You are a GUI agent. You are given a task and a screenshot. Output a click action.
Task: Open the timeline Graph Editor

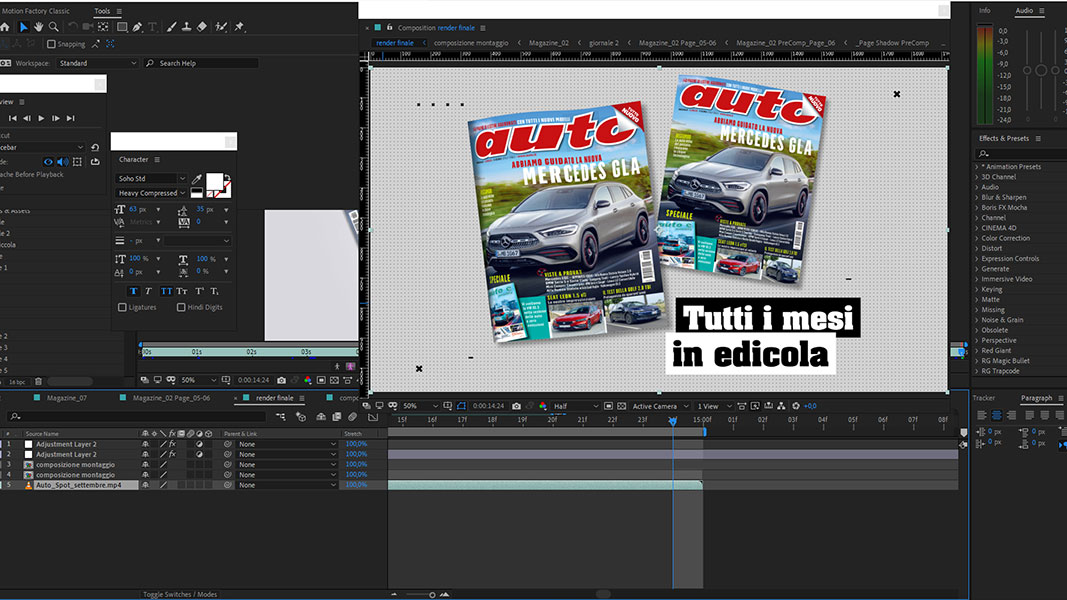pyautogui.click(x=373, y=416)
